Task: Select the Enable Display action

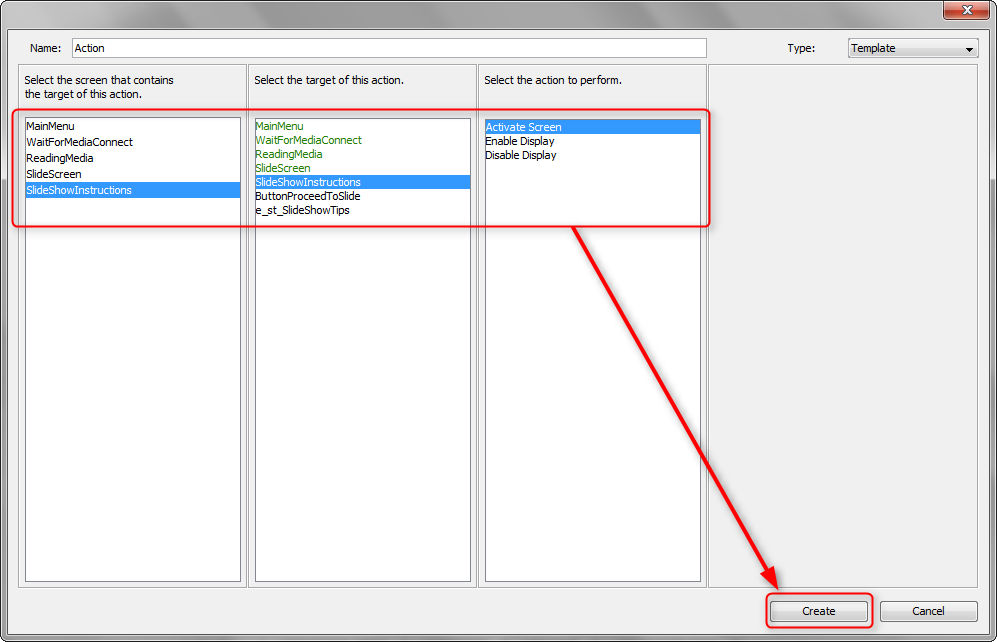Action: pos(520,141)
